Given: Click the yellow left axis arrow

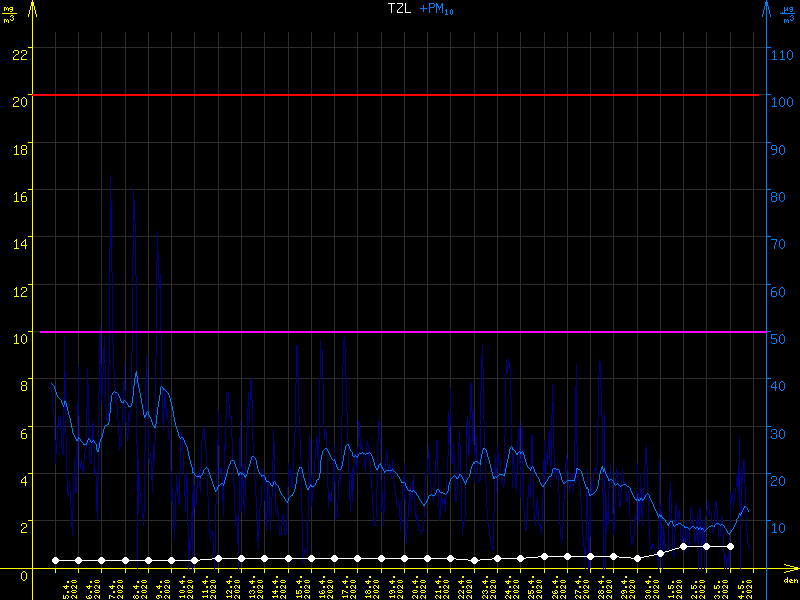Looking at the screenshot, I should click(x=34, y=10).
